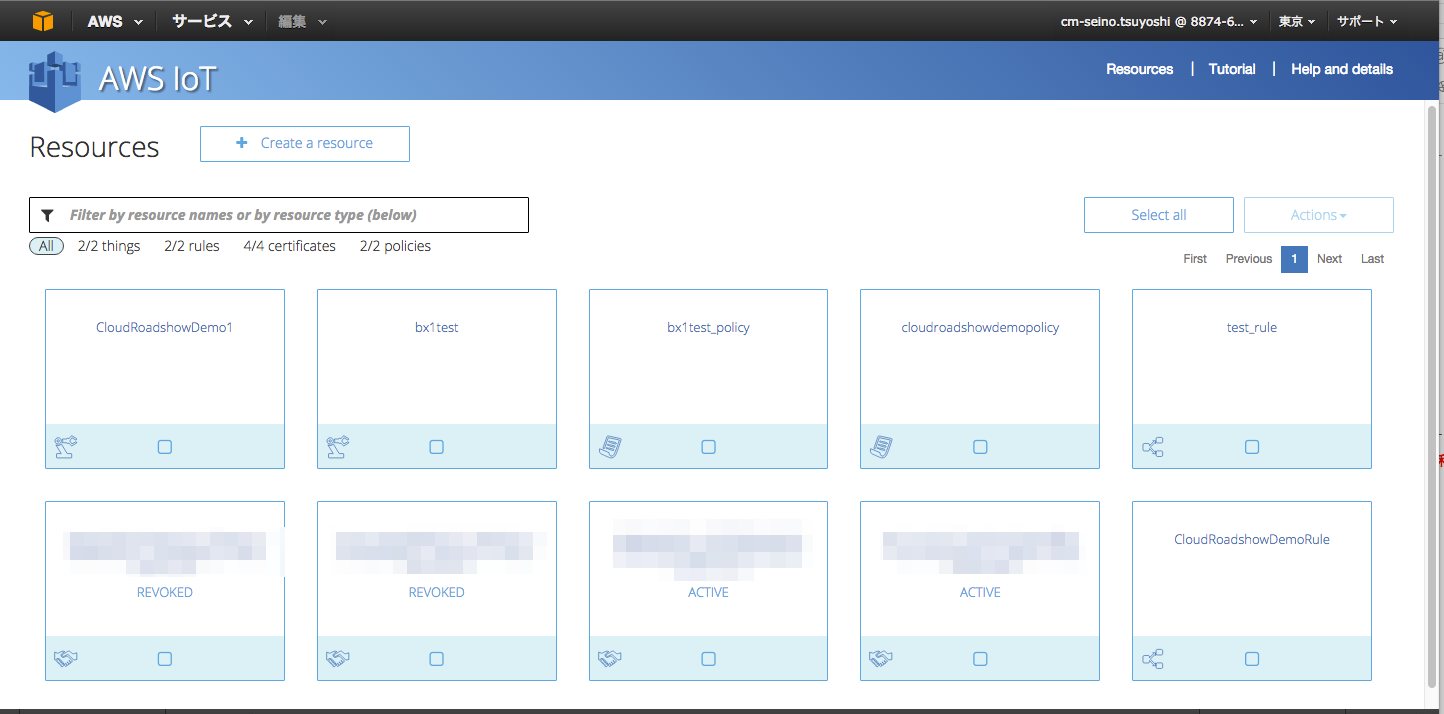Screen dimensions: 1444x714
Task: Click the plus icon in Create a resource
Action: coord(241,143)
